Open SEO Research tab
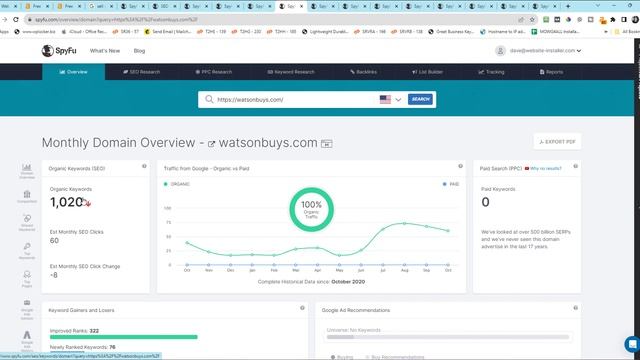This screenshot has height=360, width=640. point(142,72)
